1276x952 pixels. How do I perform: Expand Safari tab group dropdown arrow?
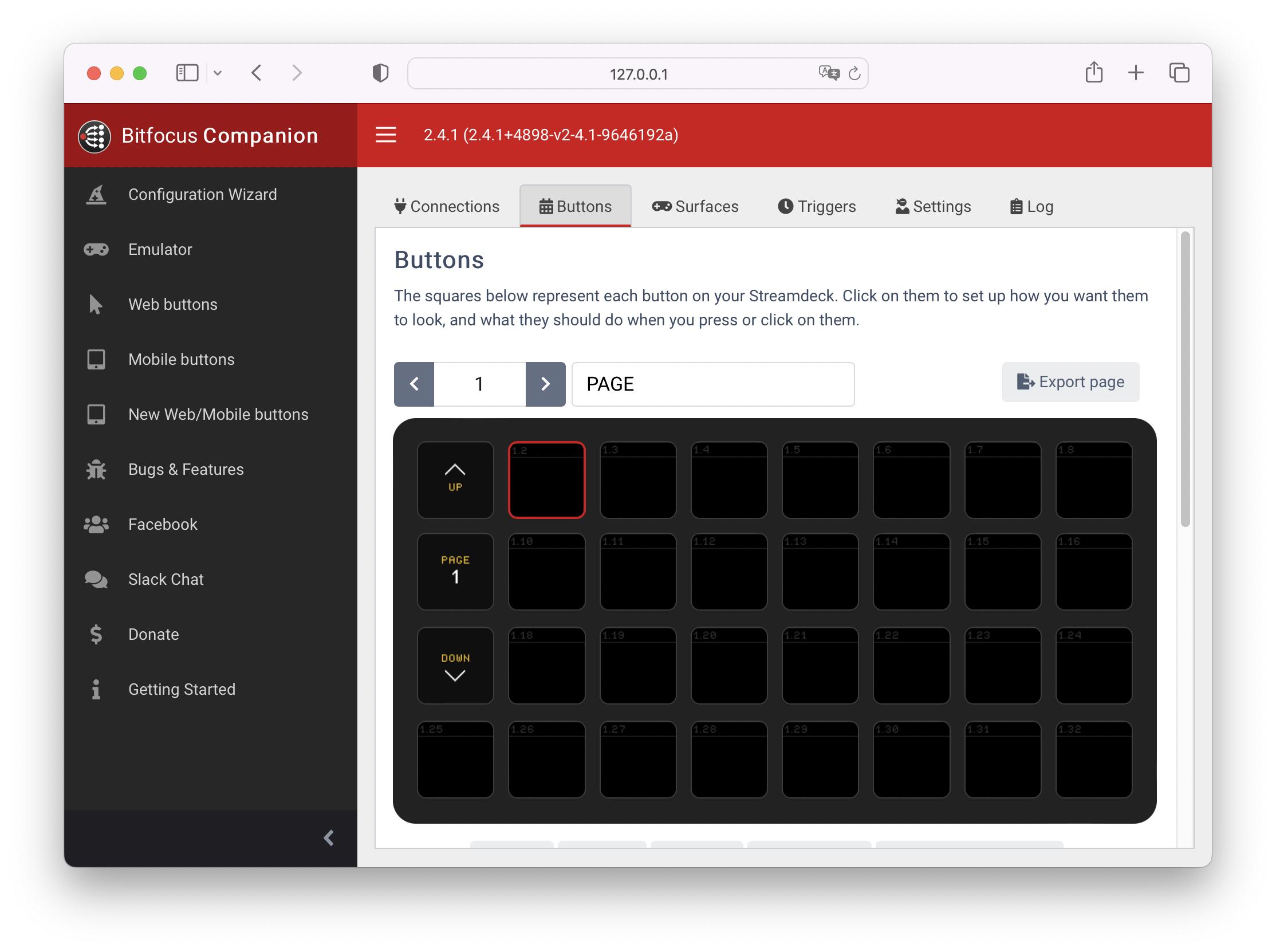coord(217,73)
